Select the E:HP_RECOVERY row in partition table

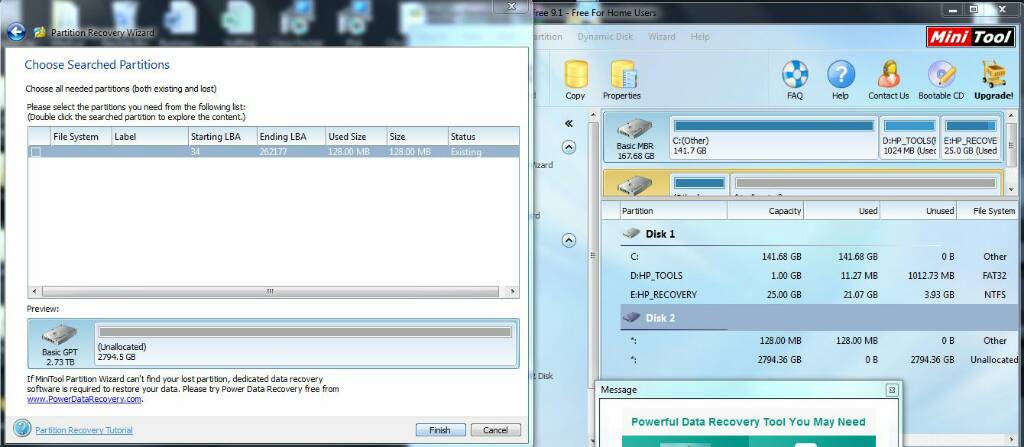820,295
